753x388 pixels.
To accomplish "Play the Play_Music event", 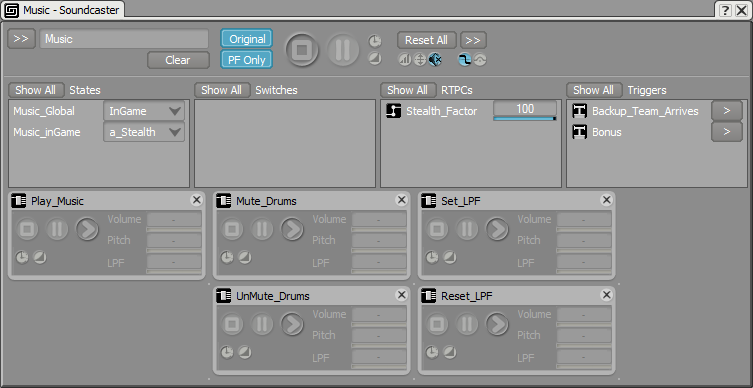I will click(87, 230).
